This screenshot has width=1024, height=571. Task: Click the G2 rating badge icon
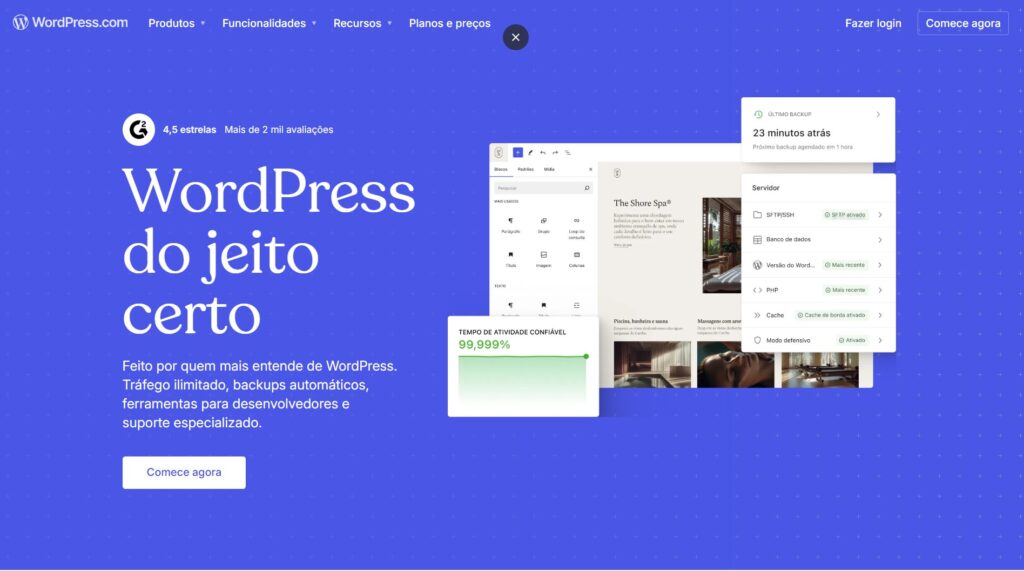[138, 129]
